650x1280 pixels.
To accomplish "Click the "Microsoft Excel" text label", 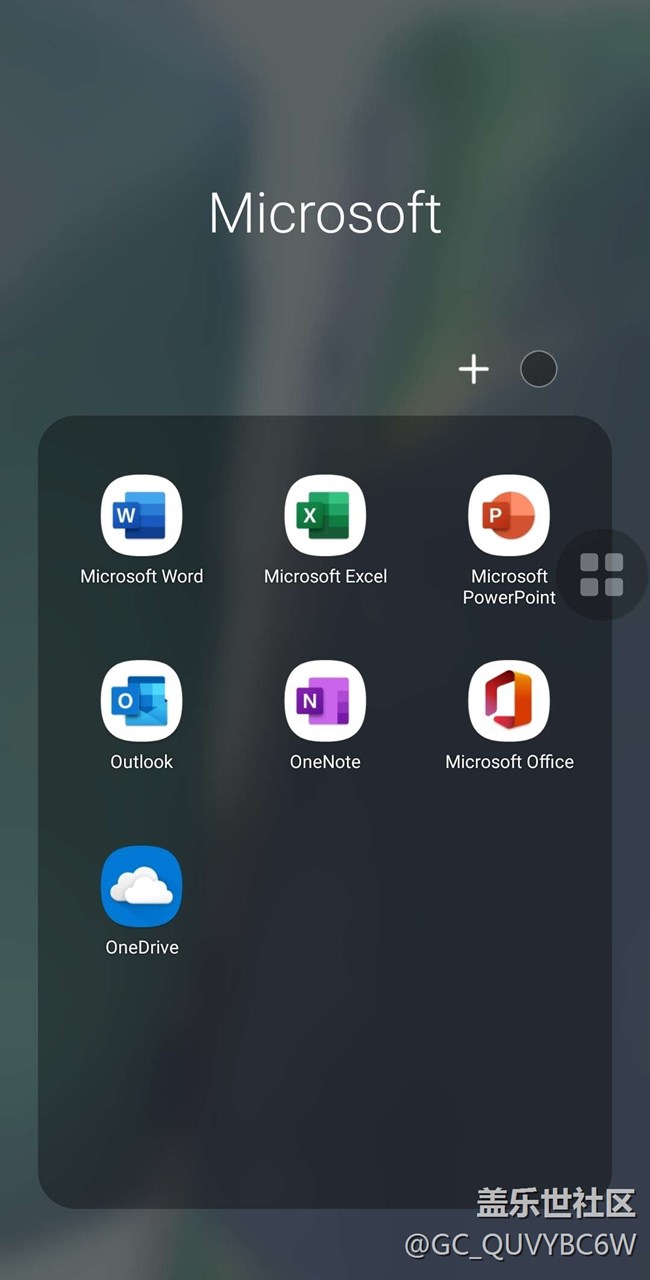I will click(325, 576).
